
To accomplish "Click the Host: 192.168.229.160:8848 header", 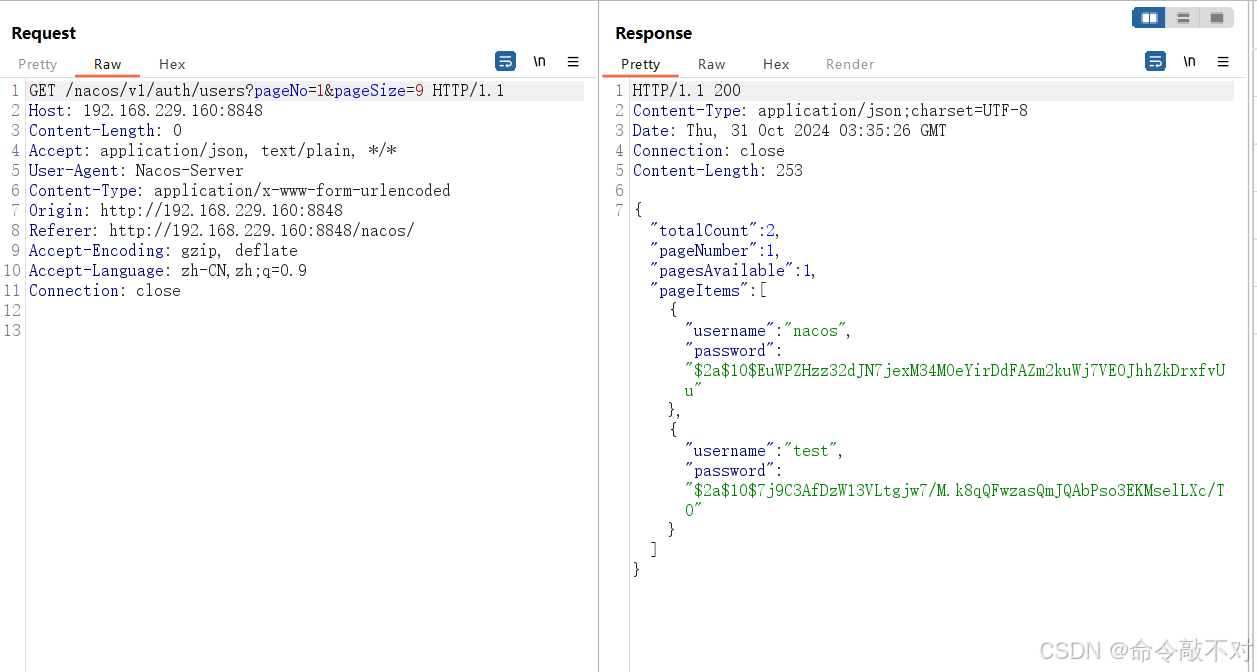I will (x=146, y=111).
